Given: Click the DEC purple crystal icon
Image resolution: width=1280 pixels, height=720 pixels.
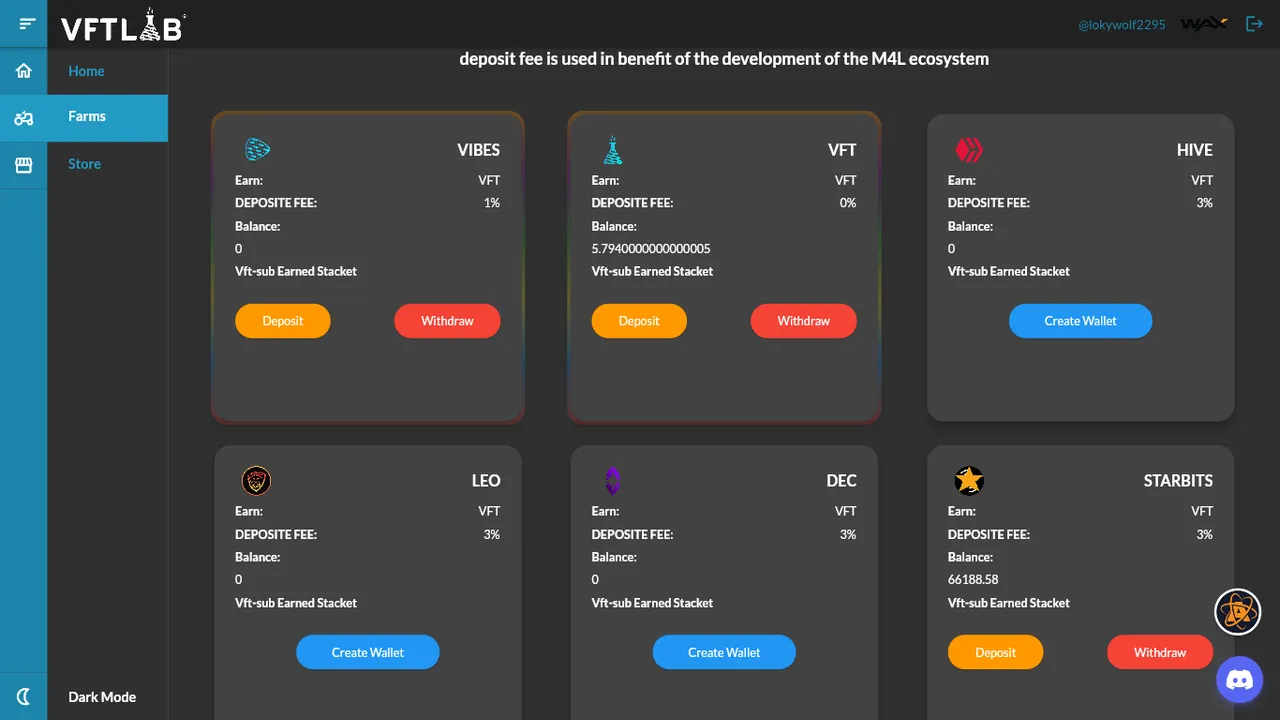Looking at the screenshot, I should [613, 481].
